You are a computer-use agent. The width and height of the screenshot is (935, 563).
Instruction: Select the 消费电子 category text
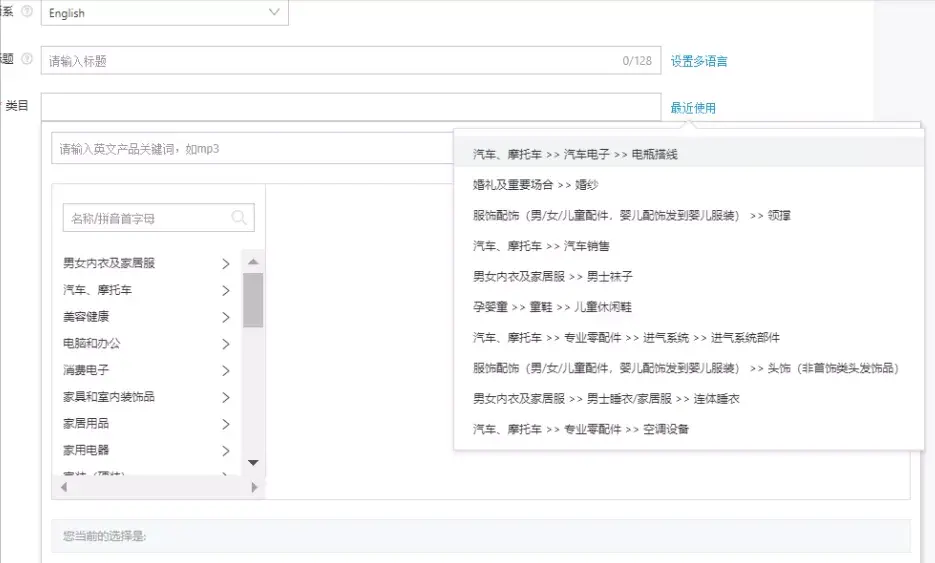[86, 370]
